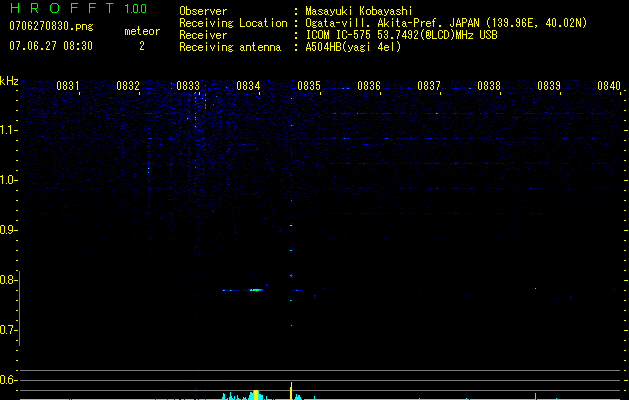
Task: Select observer name Masayuki Kobayashi
Action: tap(359, 11)
